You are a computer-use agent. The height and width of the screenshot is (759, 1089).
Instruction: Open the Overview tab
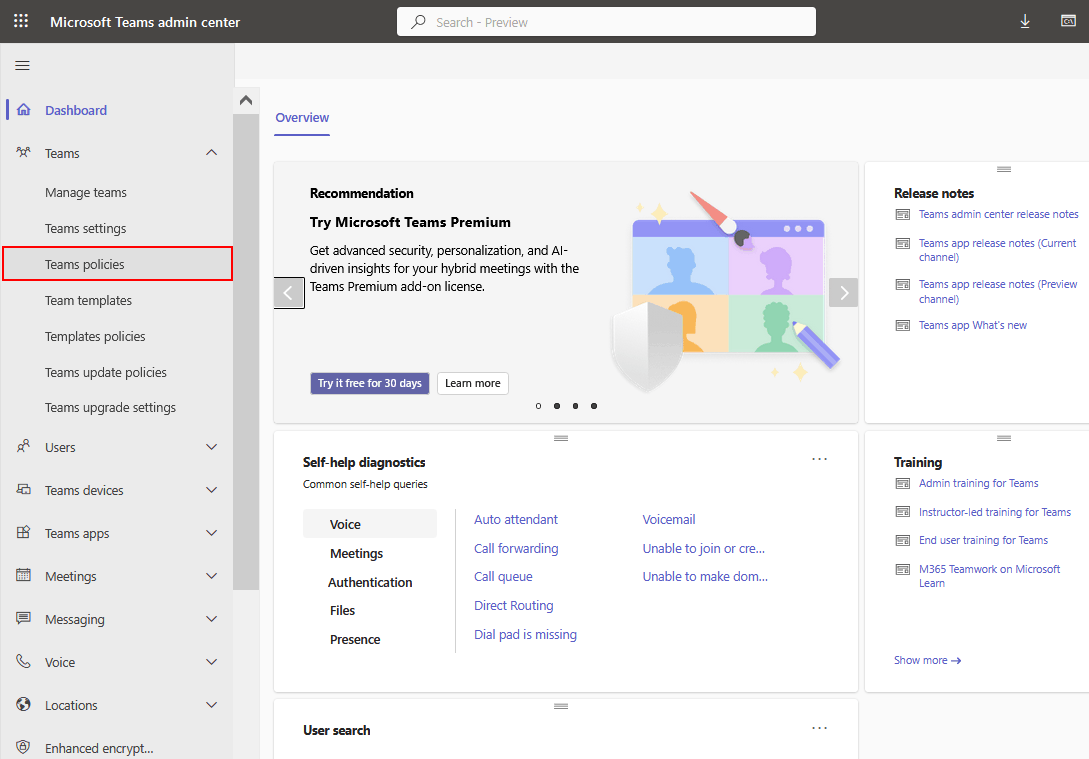[302, 117]
